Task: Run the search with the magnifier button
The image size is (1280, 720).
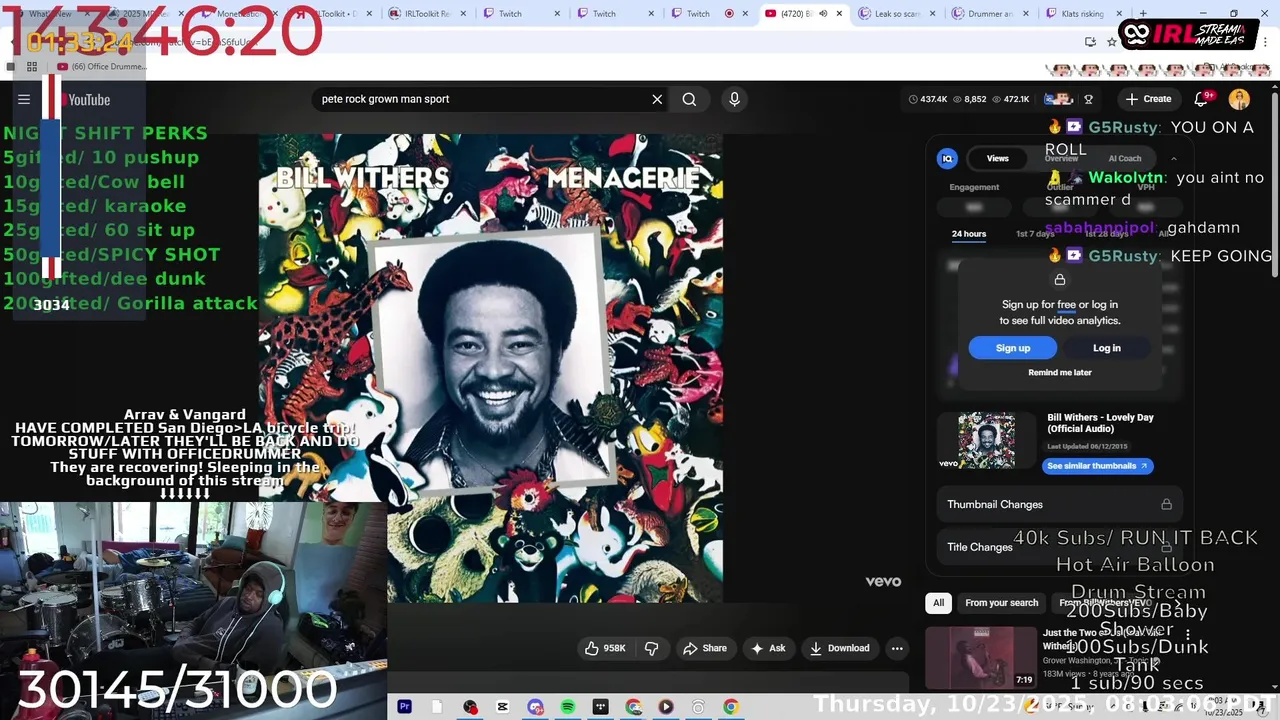Action: pos(689,99)
